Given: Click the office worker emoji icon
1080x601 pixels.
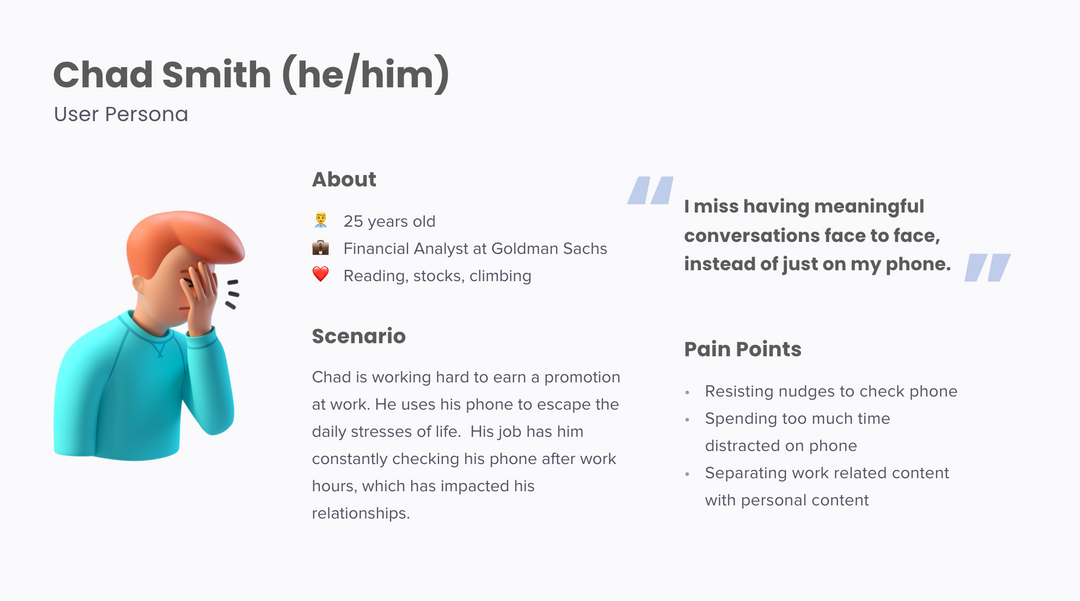Looking at the screenshot, I should pos(320,220).
